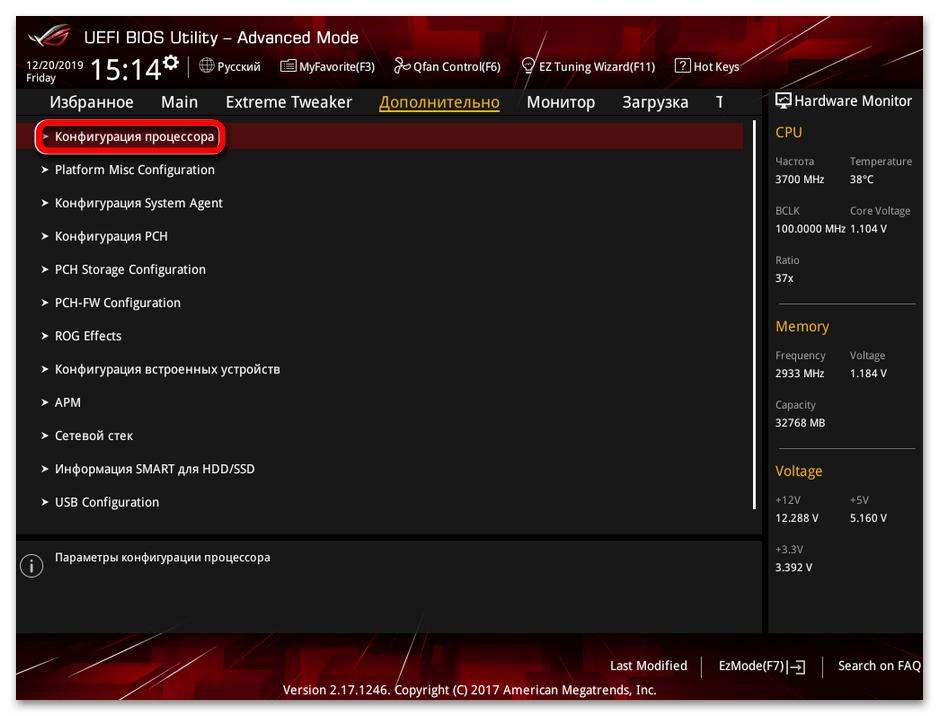939x716 pixels.
Task: Expand arrow beside PCH Storage Configuration
Action: click(44, 269)
